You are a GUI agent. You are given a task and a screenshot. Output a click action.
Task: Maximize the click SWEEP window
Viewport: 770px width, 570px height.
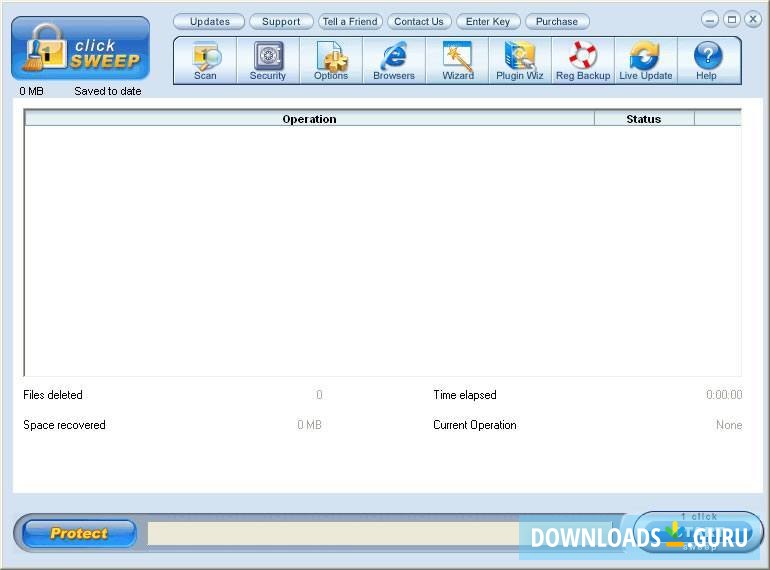(732, 20)
